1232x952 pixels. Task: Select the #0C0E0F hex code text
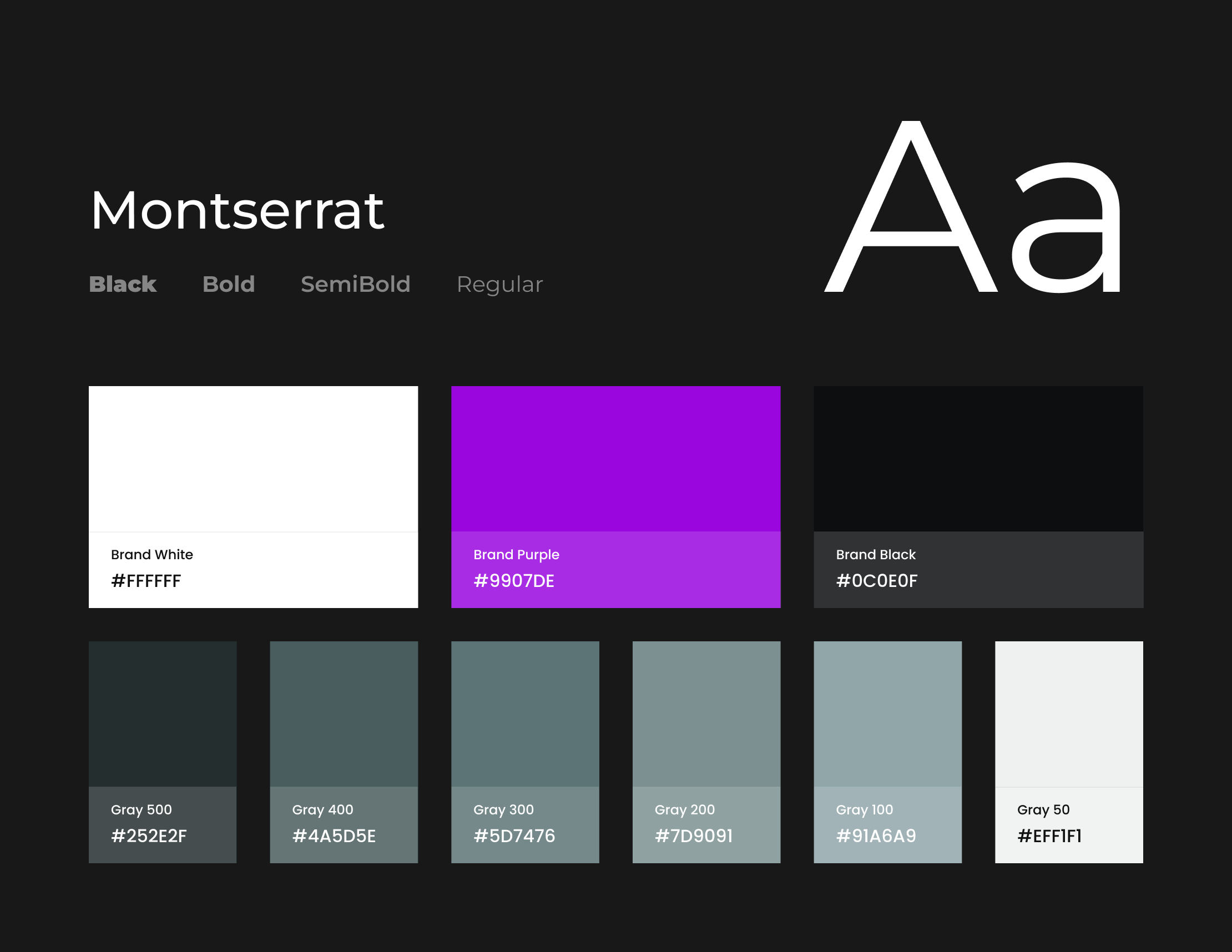(877, 581)
